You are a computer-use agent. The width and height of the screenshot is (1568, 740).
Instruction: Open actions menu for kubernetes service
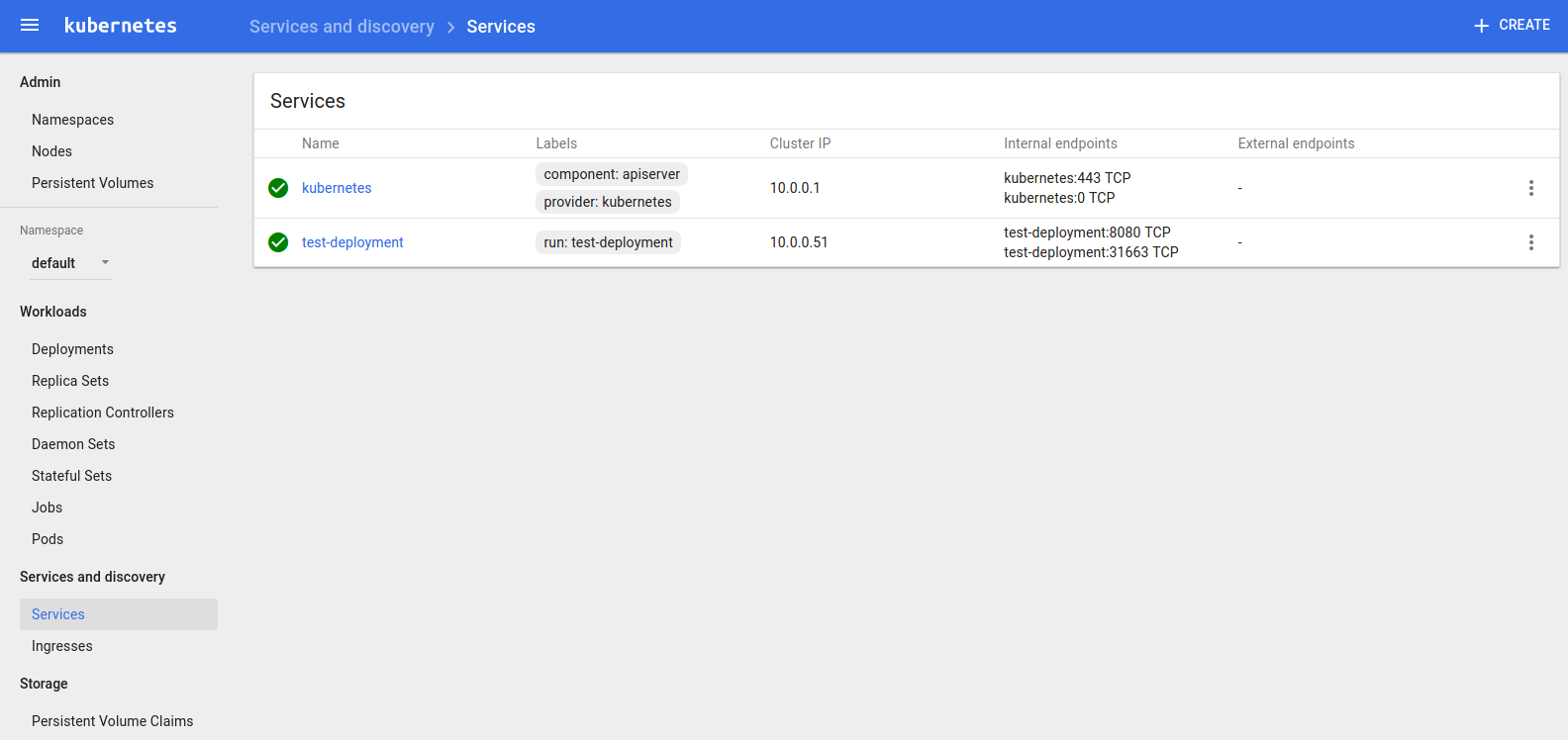(1530, 188)
